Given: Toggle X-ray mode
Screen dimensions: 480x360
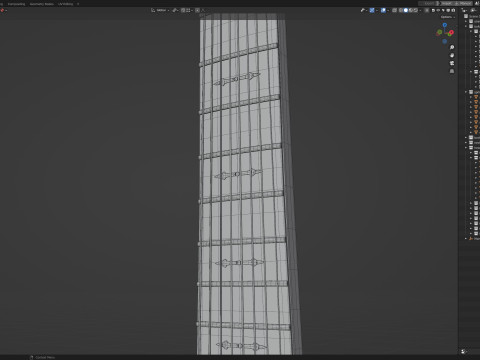Looking at the screenshot, I should tap(394, 10).
